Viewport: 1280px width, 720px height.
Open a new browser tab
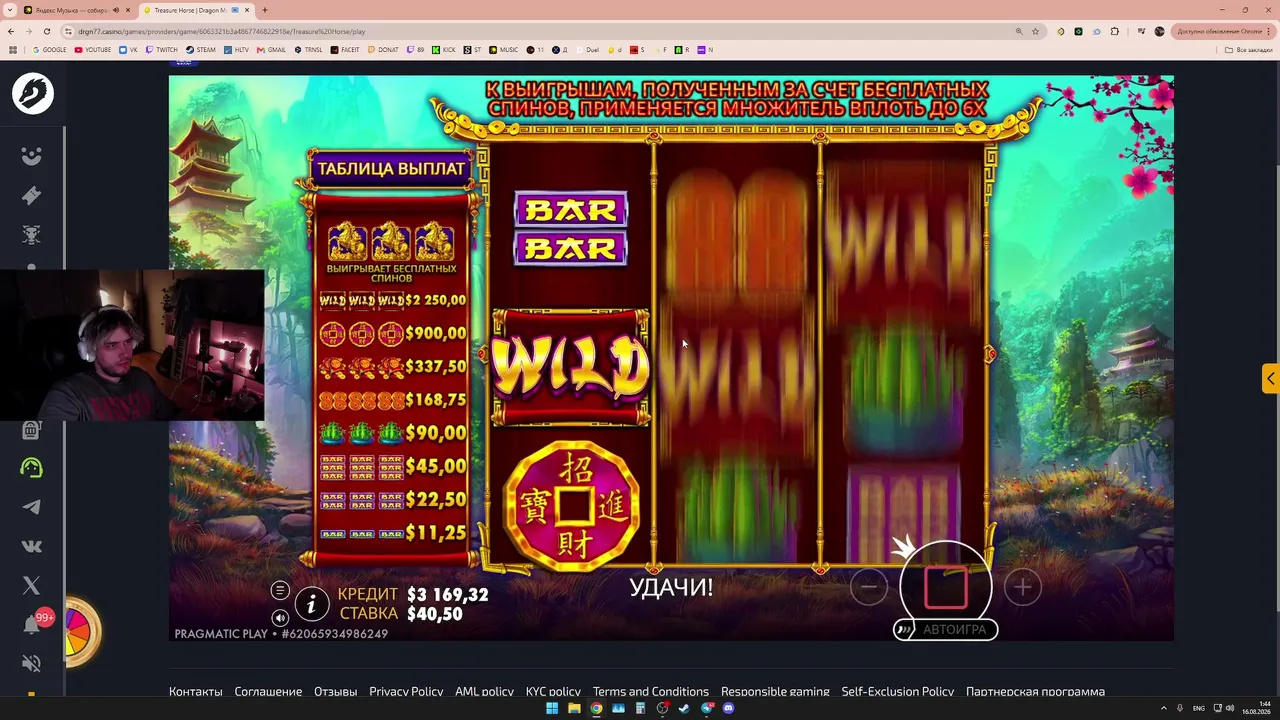coord(265,10)
